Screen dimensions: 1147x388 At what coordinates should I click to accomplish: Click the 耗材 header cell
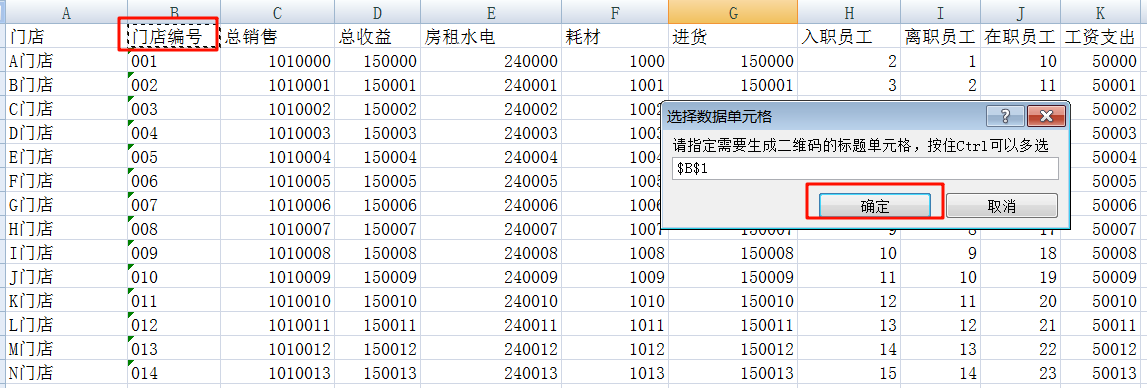[614, 37]
